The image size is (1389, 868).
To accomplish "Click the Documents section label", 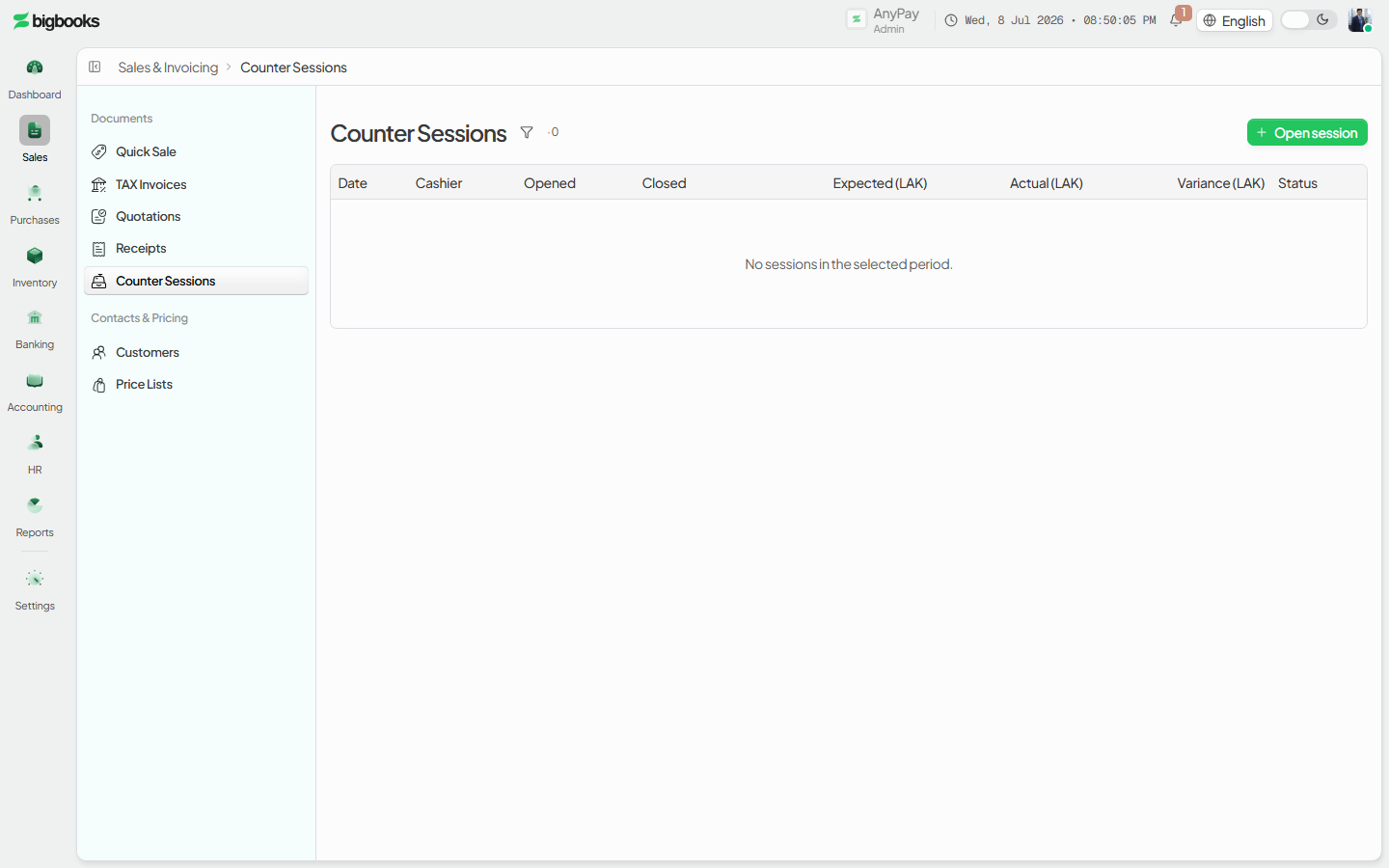I will 122,119.
